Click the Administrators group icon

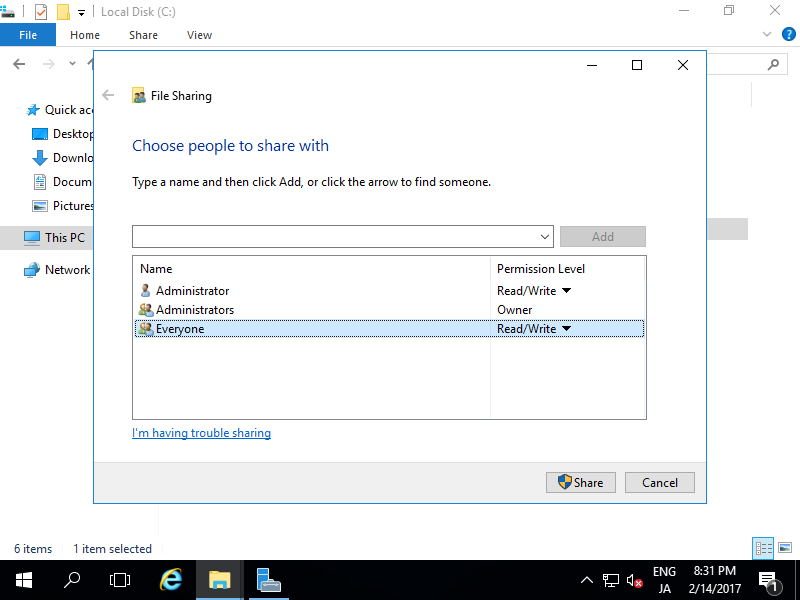146,310
